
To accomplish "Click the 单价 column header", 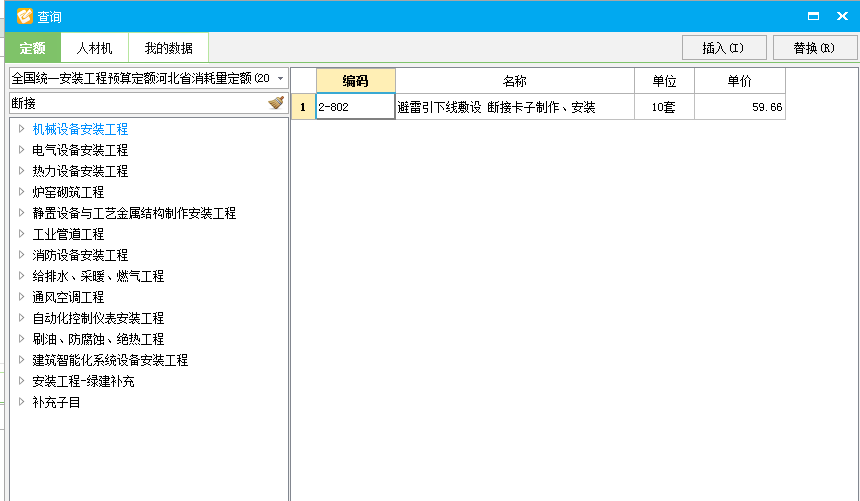I will tap(739, 81).
